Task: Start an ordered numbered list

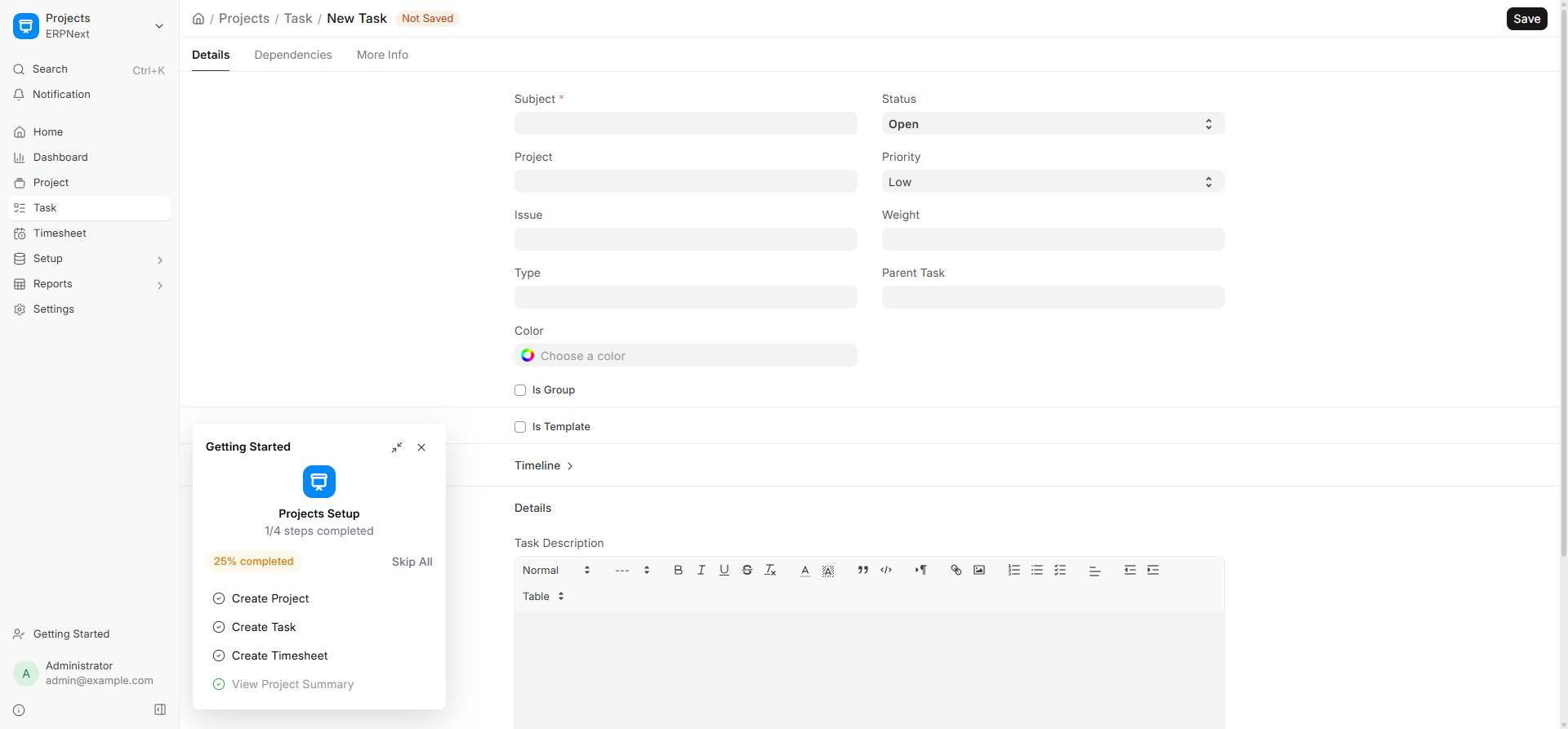Action: (1013, 570)
